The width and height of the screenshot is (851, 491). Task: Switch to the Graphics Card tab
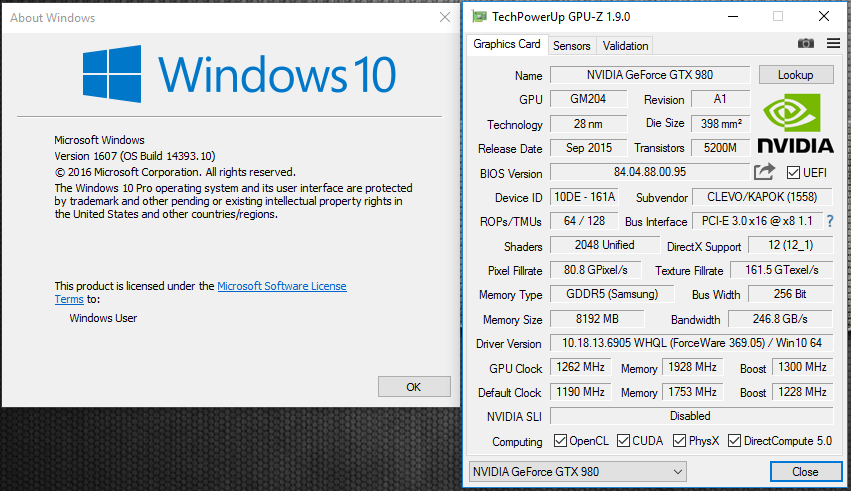click(506, 44)
